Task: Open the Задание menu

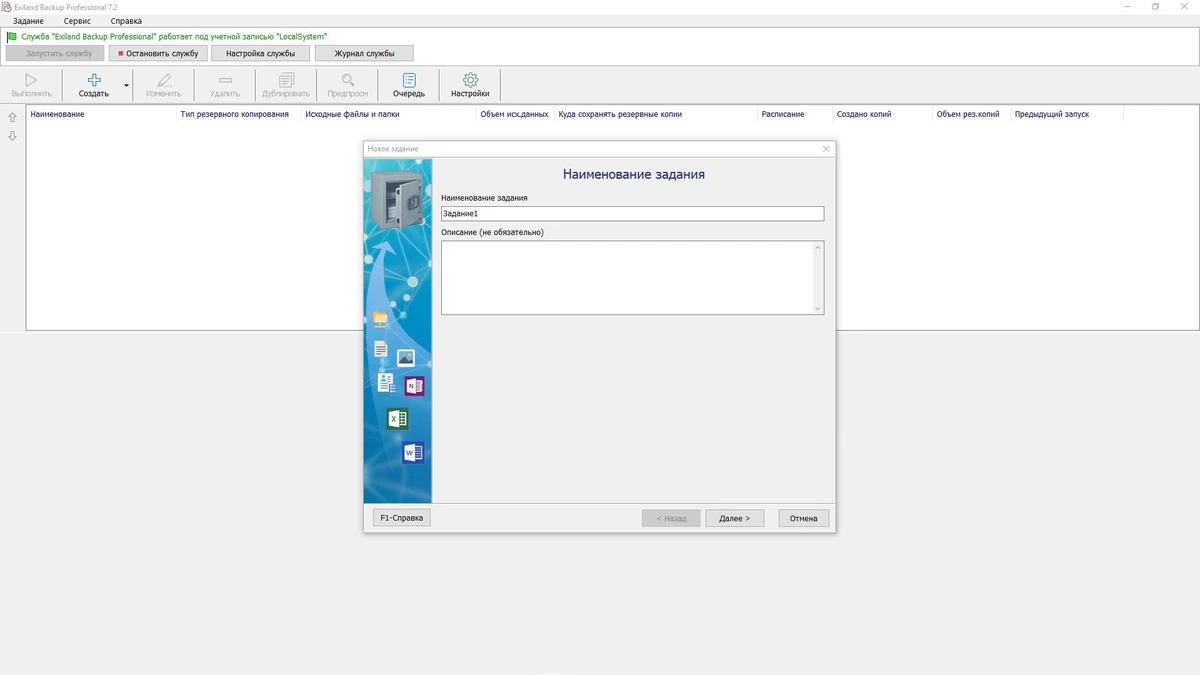Action: coord(28,21)
